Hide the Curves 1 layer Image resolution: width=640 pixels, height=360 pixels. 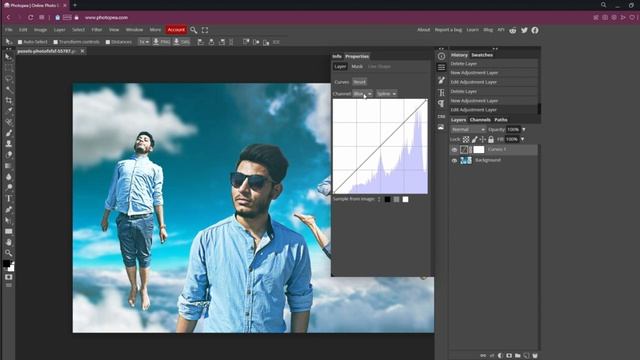point(454,150)
